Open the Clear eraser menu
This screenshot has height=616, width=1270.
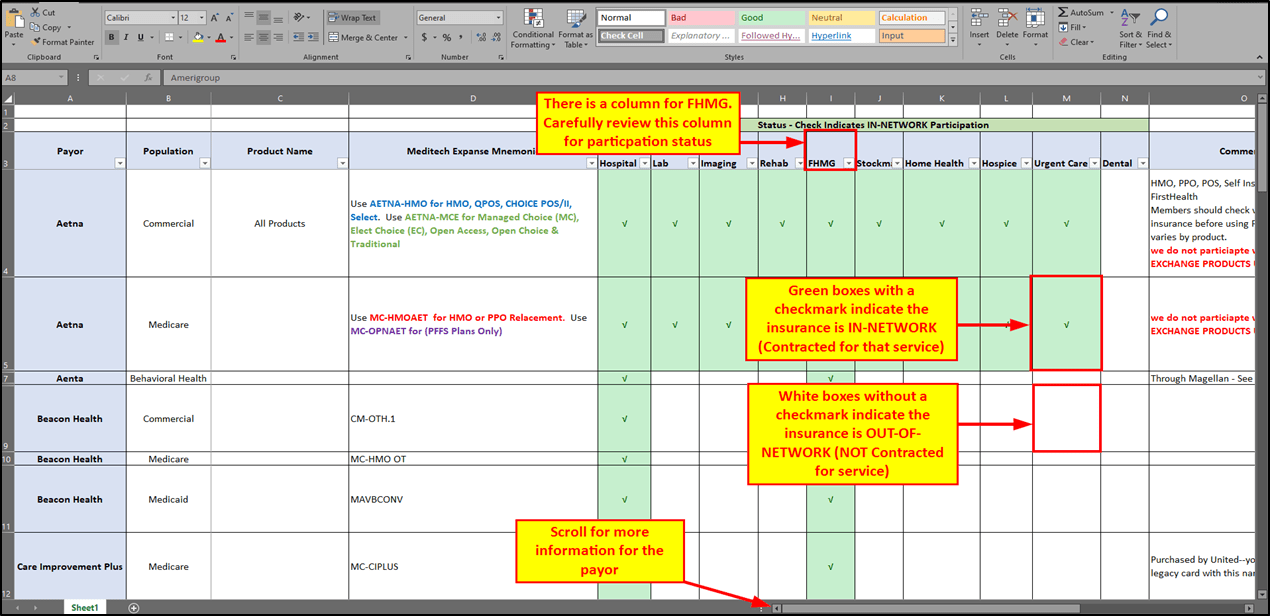(x=1078, y=42)
